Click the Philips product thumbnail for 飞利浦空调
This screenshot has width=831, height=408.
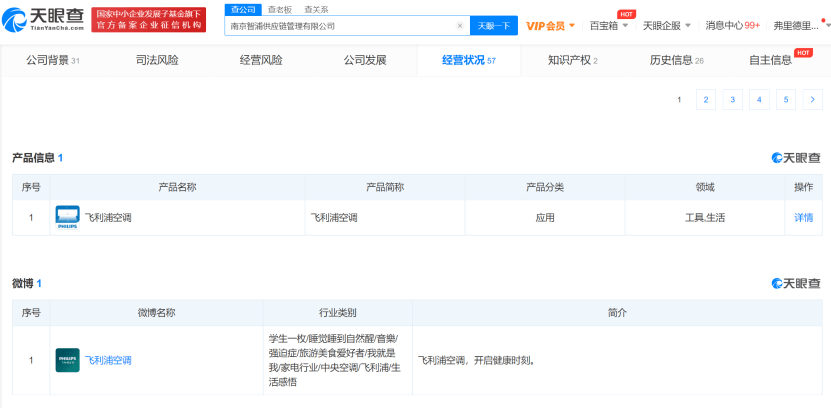(67, 218)
